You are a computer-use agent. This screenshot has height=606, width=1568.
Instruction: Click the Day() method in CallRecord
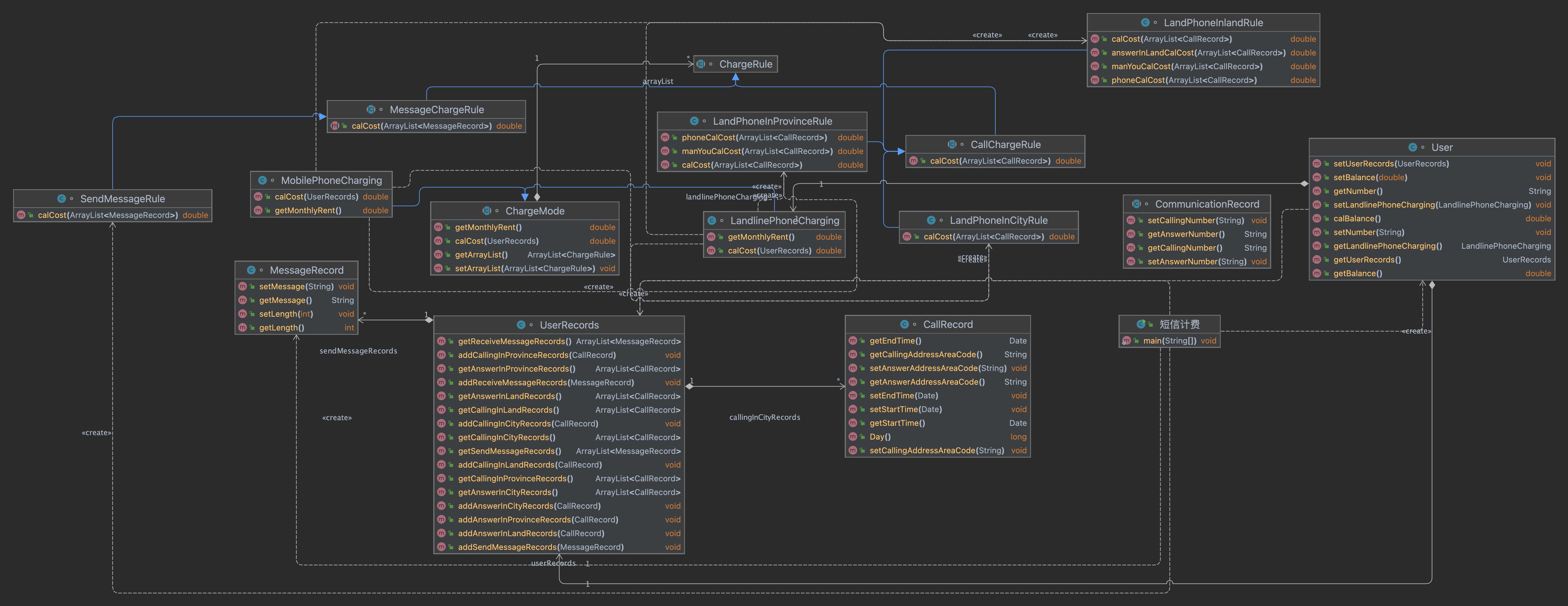(880, 437)
